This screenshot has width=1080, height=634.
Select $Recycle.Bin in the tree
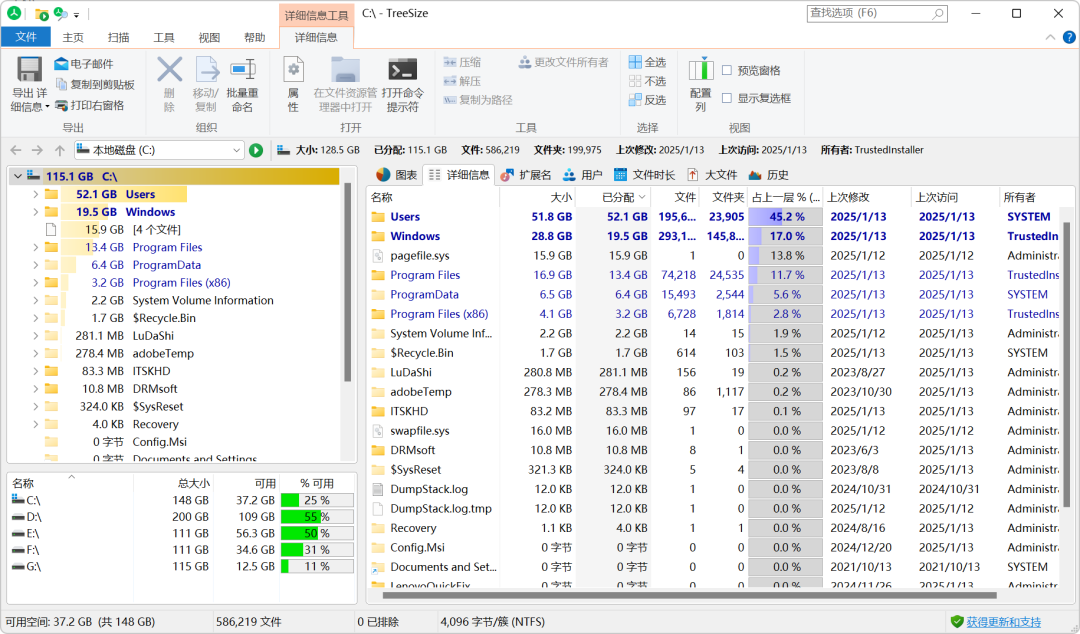point(164,318)
